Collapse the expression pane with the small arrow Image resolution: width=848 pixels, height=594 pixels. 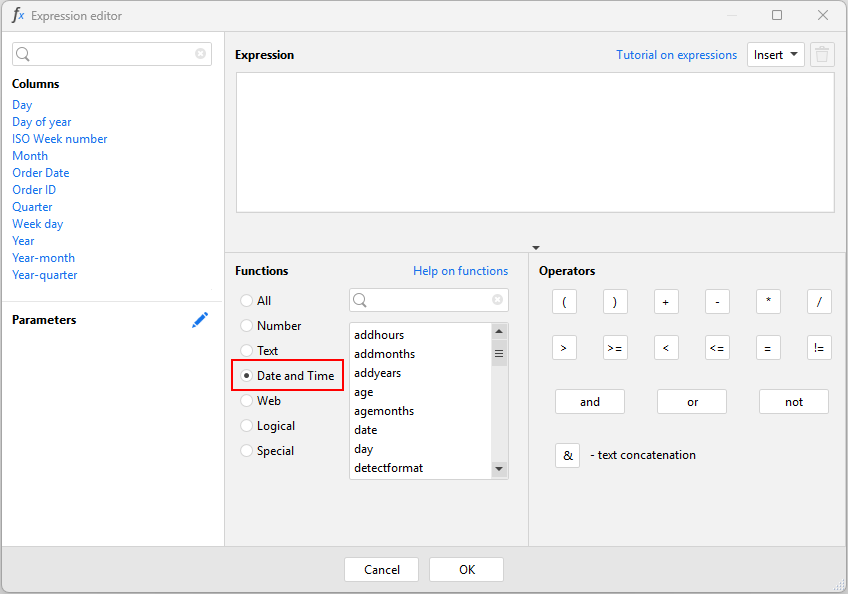[x=535, y=248]
